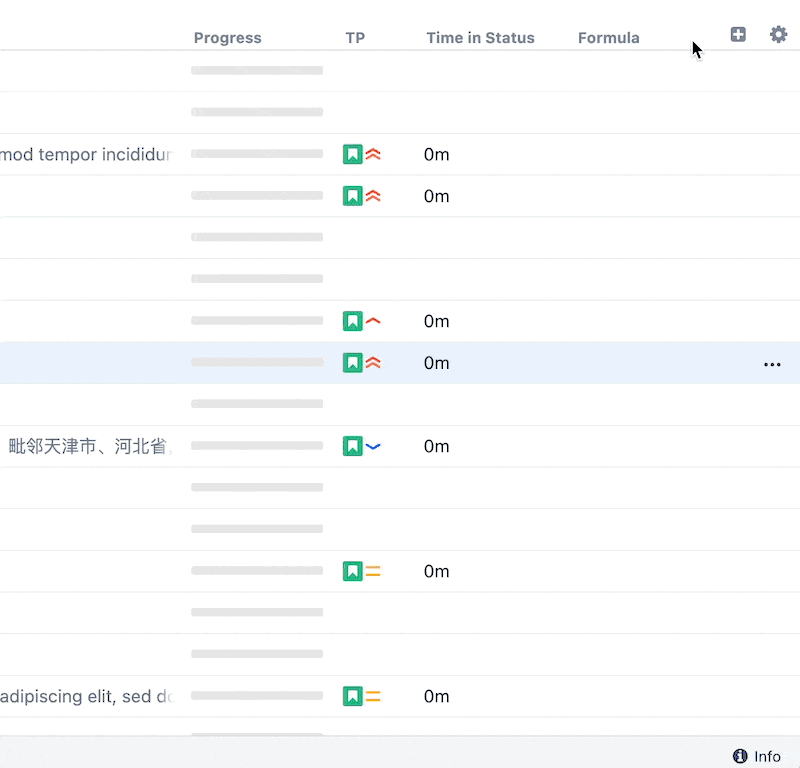
Task: Click the Formula column header
Action: [608, 37]
